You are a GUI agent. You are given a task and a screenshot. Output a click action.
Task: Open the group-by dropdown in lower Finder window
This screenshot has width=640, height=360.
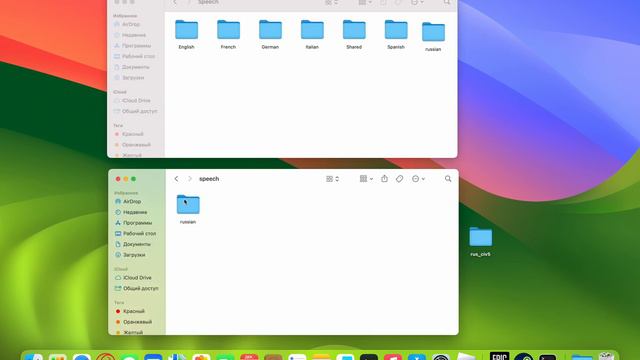[366, 179]
